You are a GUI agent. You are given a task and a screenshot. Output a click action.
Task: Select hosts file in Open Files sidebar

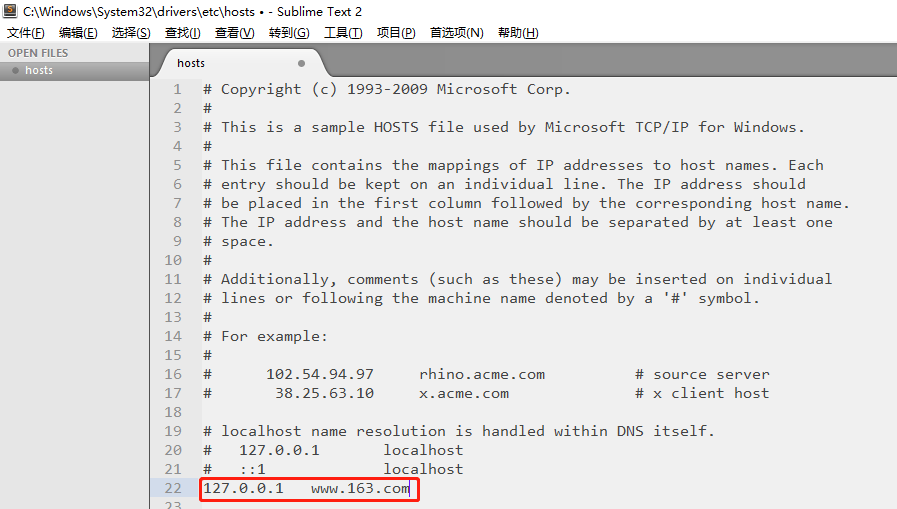pos(39,71)
